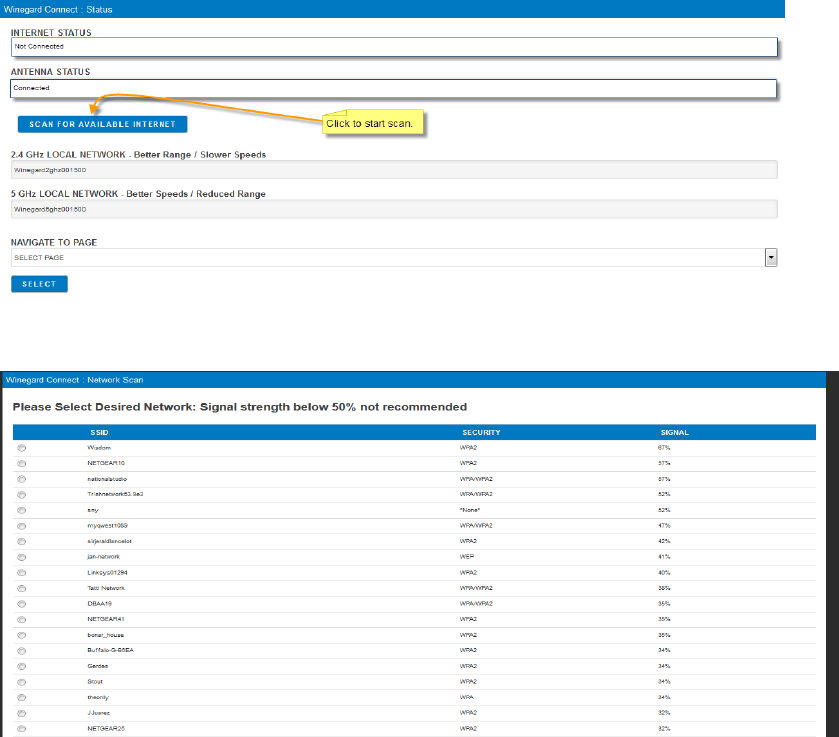
Task: Click the SIGNAL column header
Action: click(x=674, y=432)
